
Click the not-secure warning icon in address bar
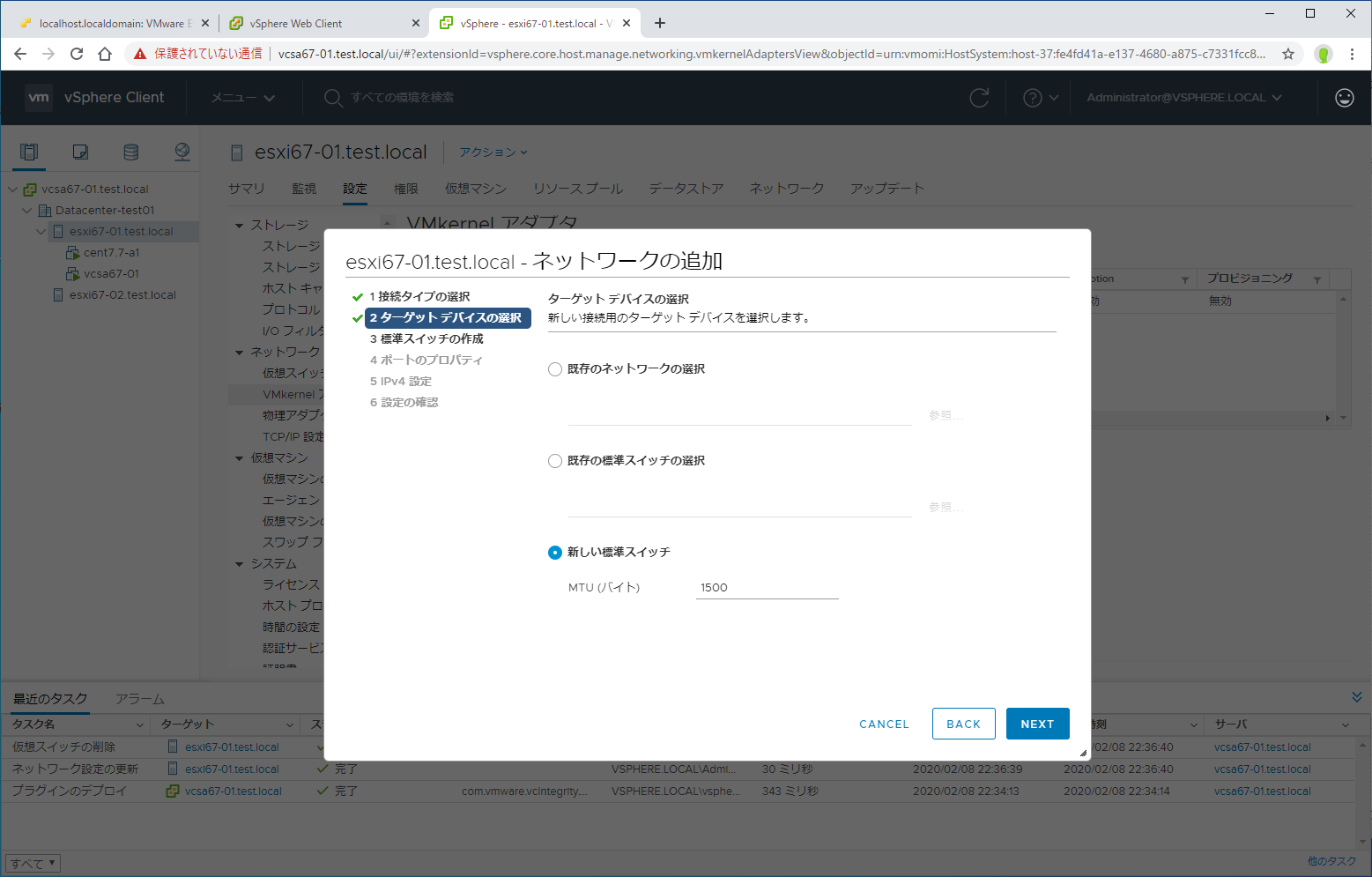tap(140, 54)
